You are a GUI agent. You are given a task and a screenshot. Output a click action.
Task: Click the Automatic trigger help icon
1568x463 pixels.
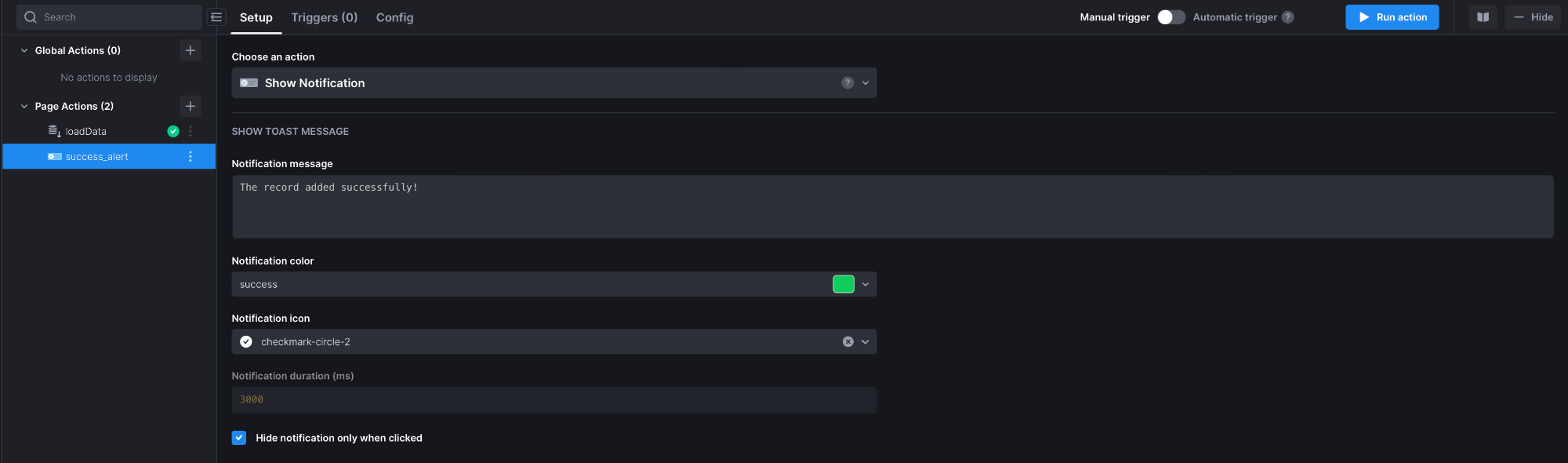coord(1287,17)
